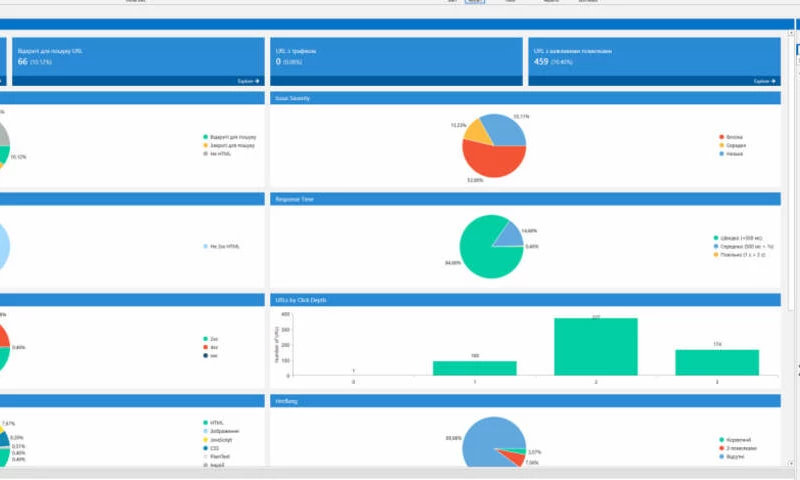
Task: Click green slice of Response Time pie
Action: (x=485, y=248)
